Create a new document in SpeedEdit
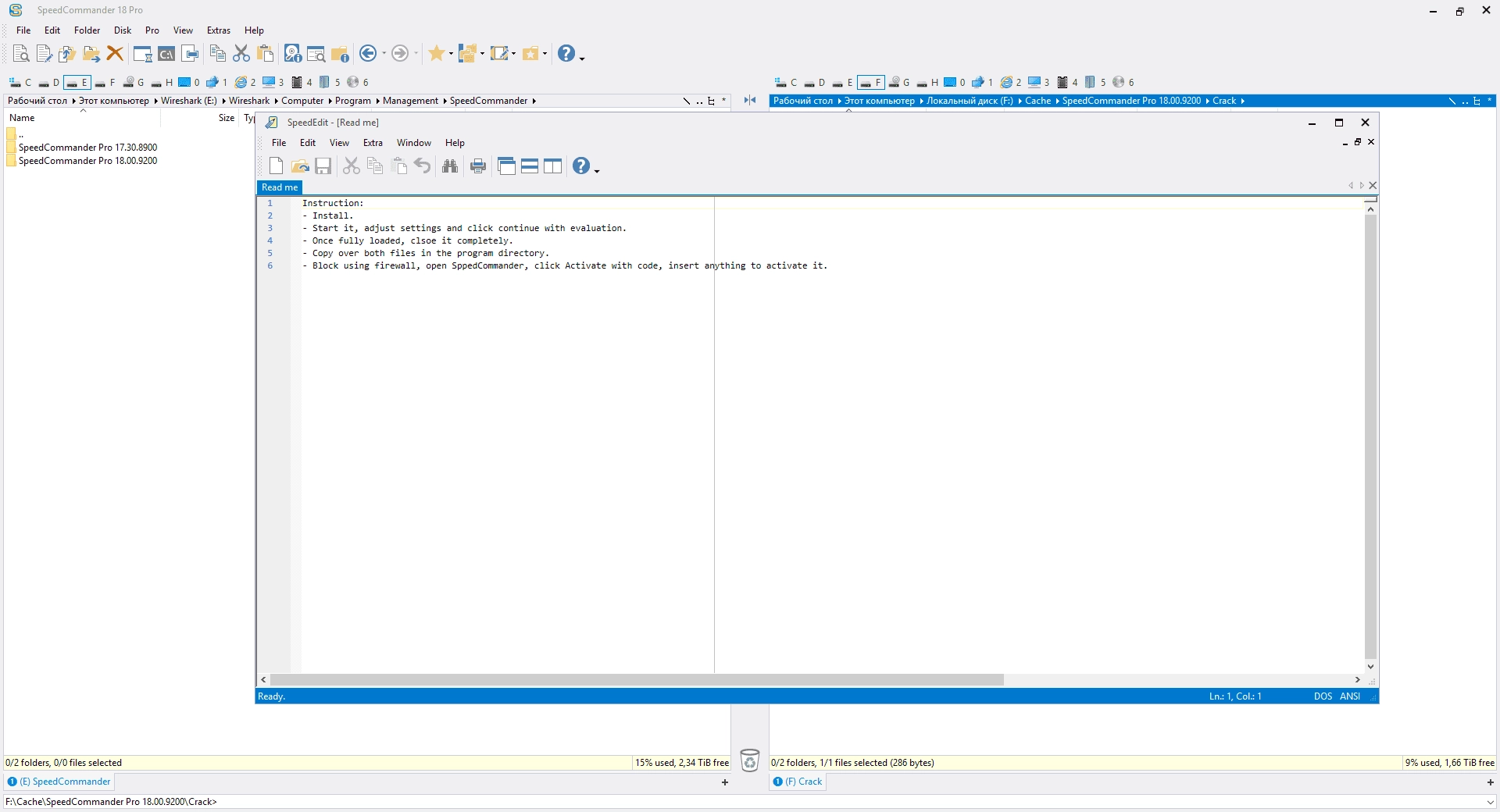The height and width of the screenshot is (812, 1500). tap(276, 166)
